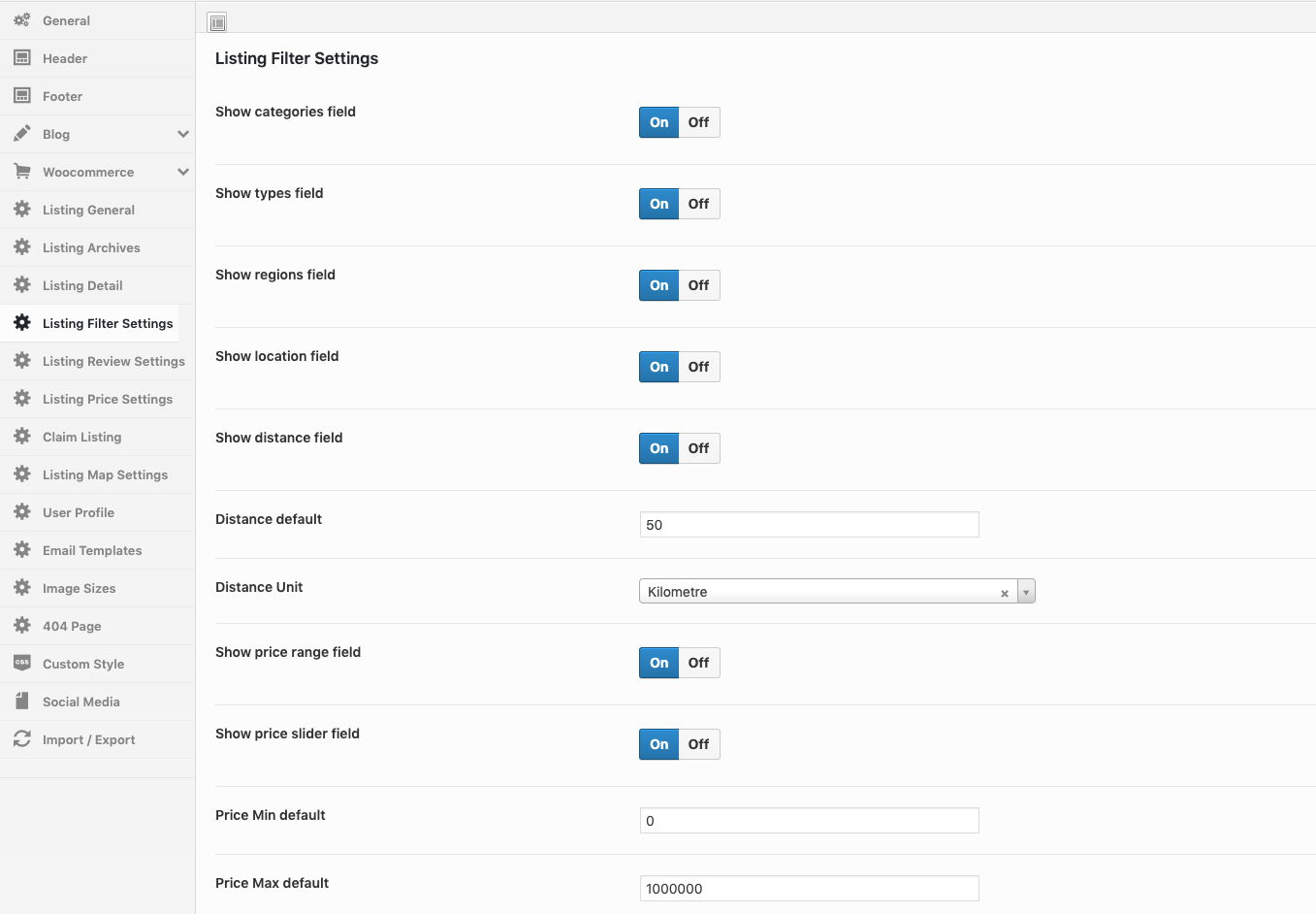Click the file icon beside Social Media
The image size is (1316, 914).
tap(21, 702)
